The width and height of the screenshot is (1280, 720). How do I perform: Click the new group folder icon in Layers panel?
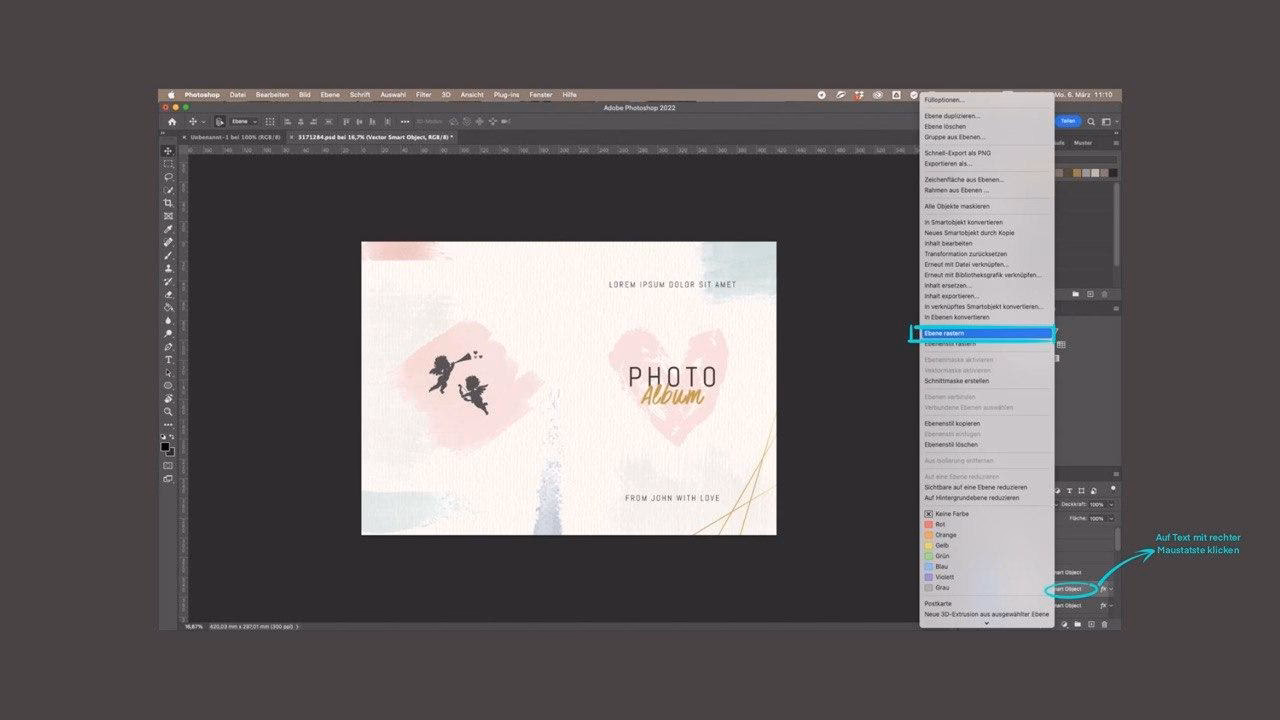[1077, 624]
